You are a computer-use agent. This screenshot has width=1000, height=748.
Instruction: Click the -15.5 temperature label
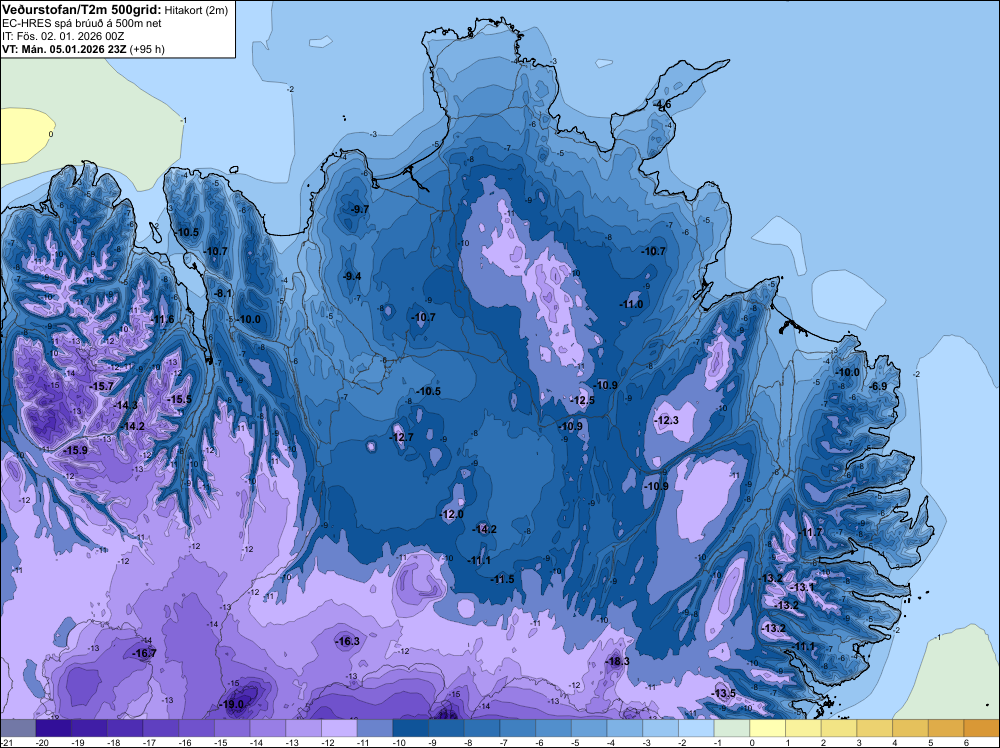tap(179, 399)
